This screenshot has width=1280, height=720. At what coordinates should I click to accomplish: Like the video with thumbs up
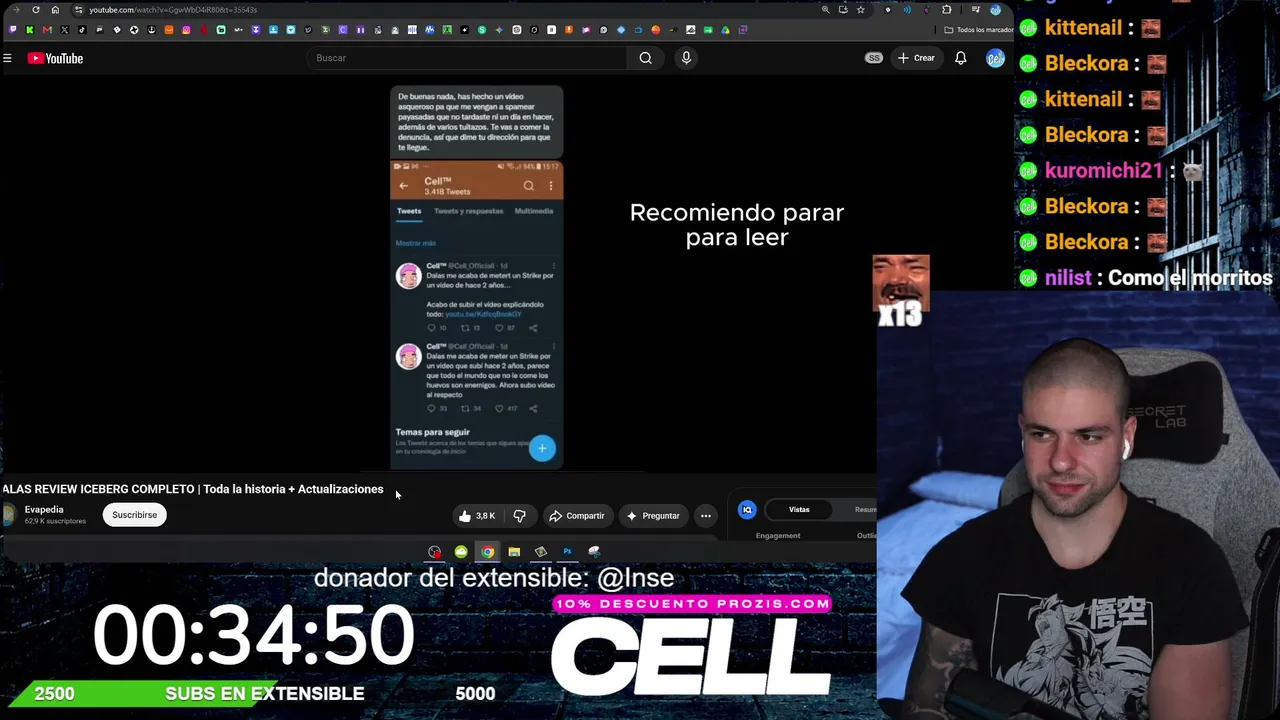[476, 516]
